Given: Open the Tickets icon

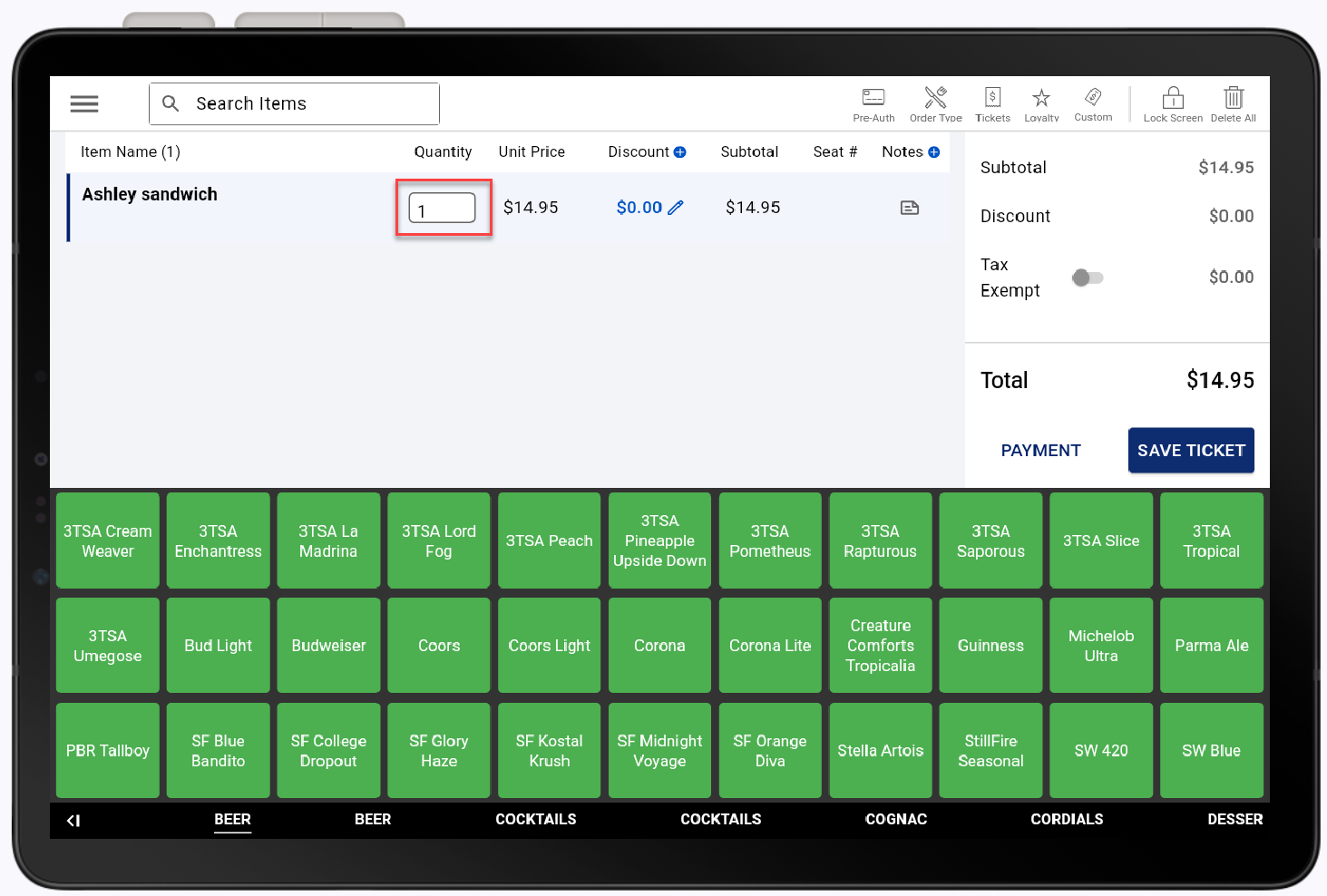Looking at the screenshot, I should point(992,98).
